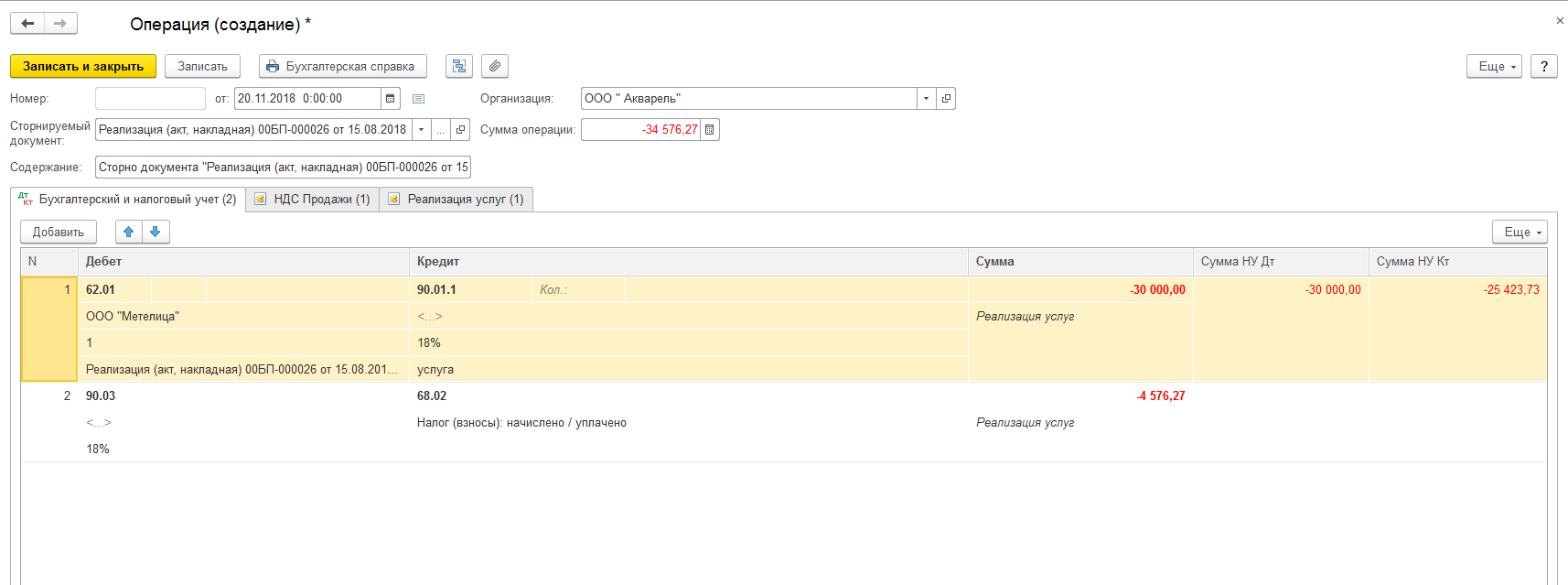Click the paperclip attachments icon

494,66
